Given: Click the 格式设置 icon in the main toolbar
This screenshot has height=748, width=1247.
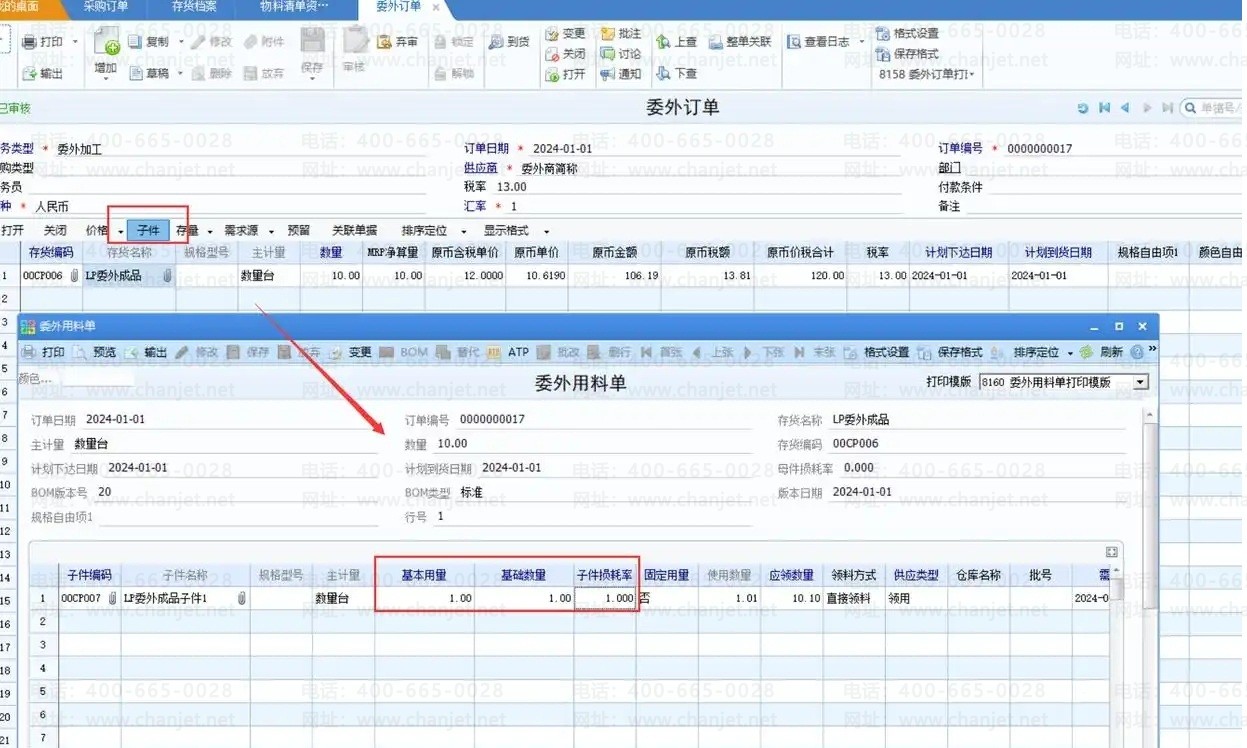Looking at the screenshot, I should (x=883, y=33).
